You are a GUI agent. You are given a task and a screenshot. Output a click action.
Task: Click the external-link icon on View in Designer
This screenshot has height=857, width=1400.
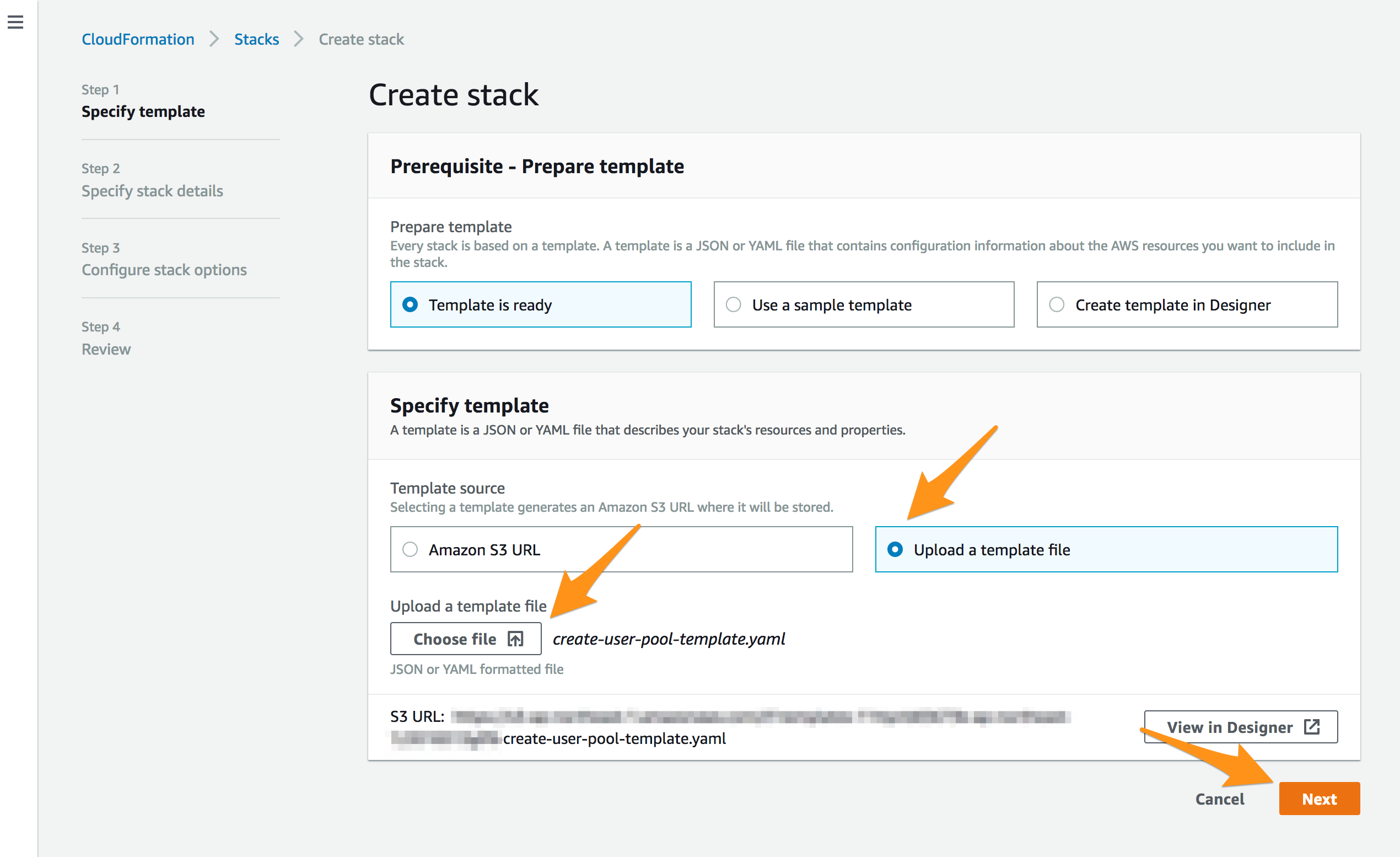click(1312, 727)
